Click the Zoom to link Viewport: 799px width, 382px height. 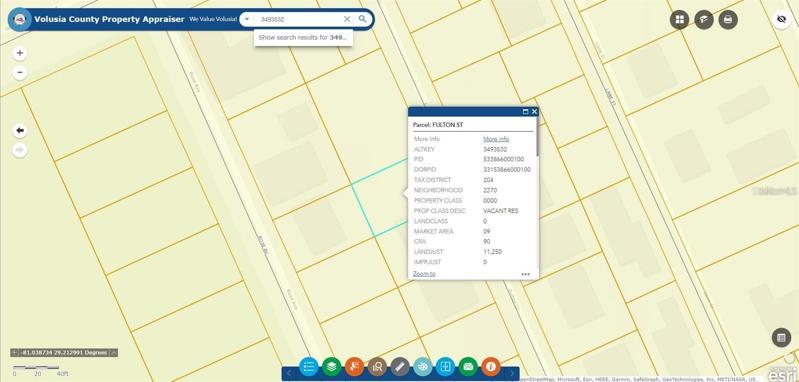pyautogui.click(x=424, y=274)
